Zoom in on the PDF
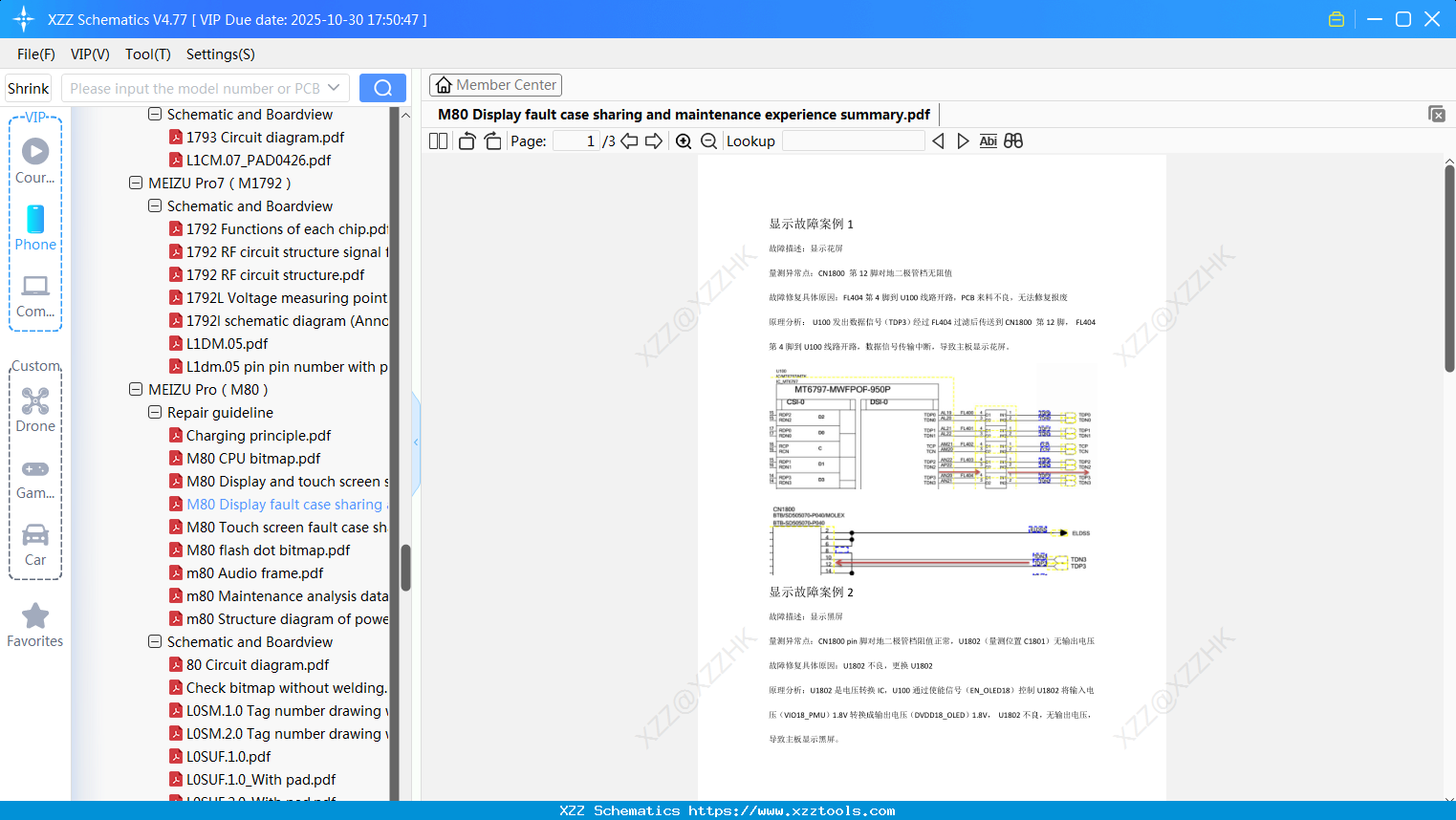 684,141
